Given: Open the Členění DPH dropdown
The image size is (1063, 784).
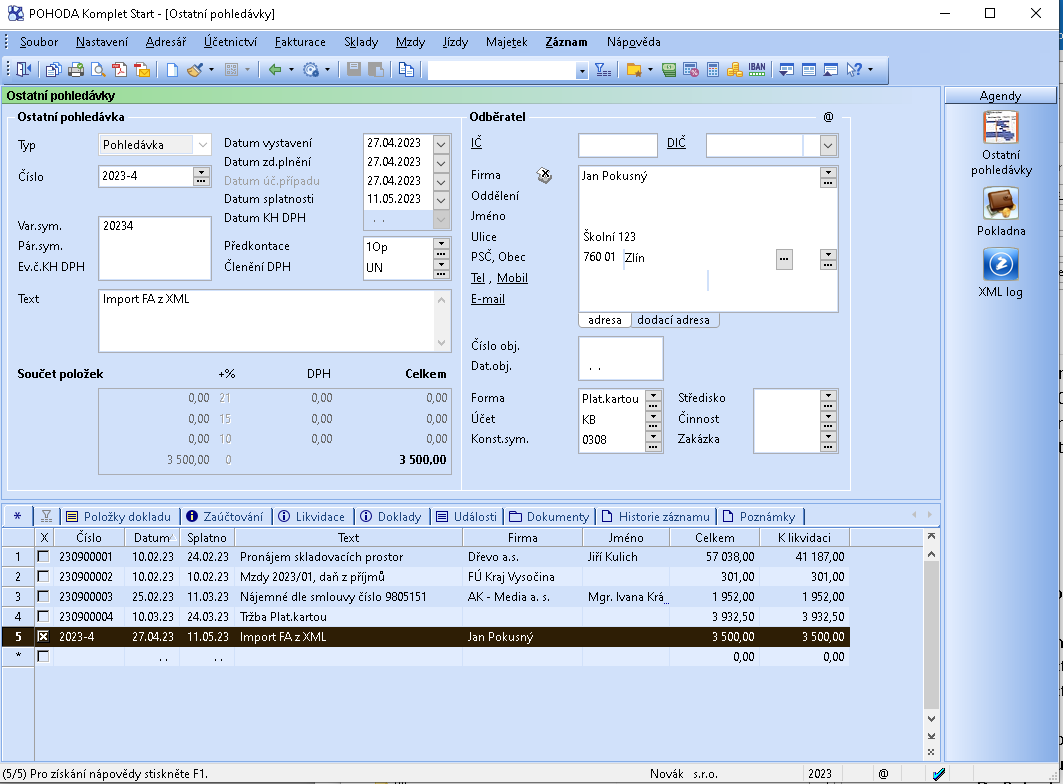Looking at the screenshot, I should coord(441,264).
